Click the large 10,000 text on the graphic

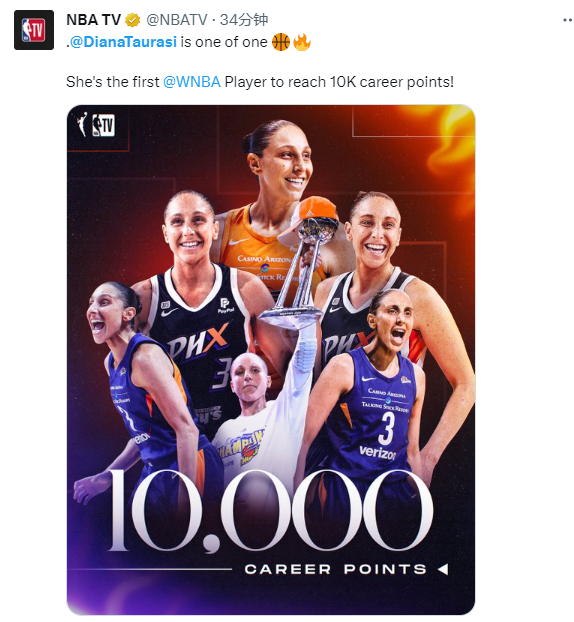tap(270, 511)
